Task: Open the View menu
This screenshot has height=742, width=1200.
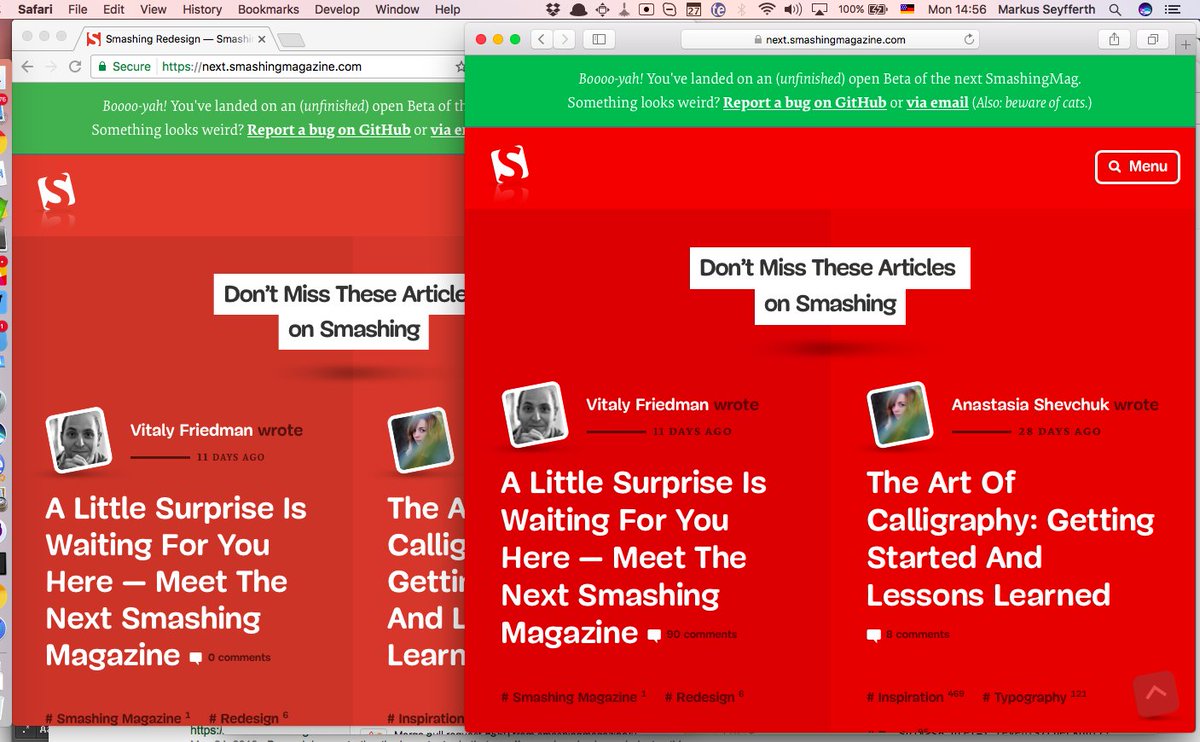Action: [x=153, y=9]
